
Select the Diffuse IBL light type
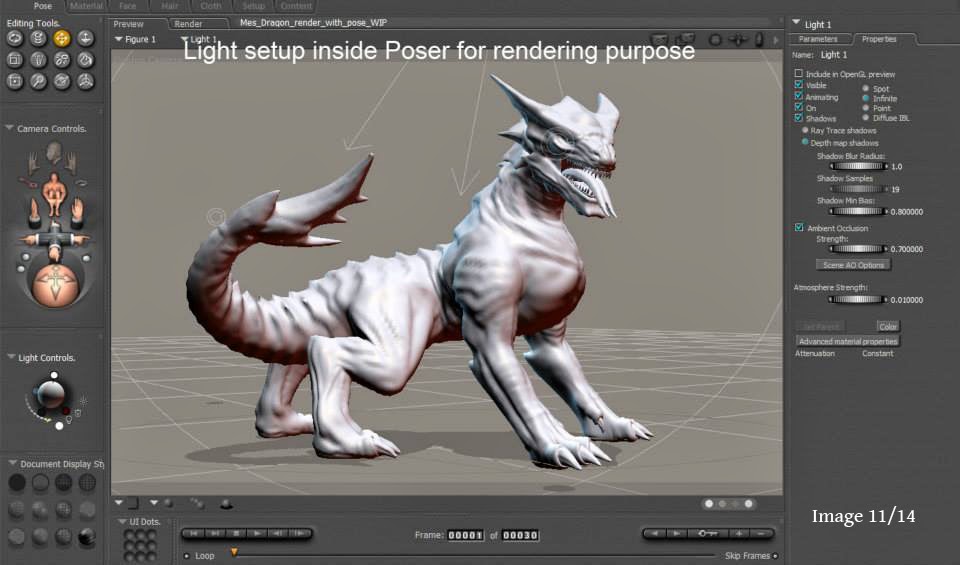(x=866, y=118)
